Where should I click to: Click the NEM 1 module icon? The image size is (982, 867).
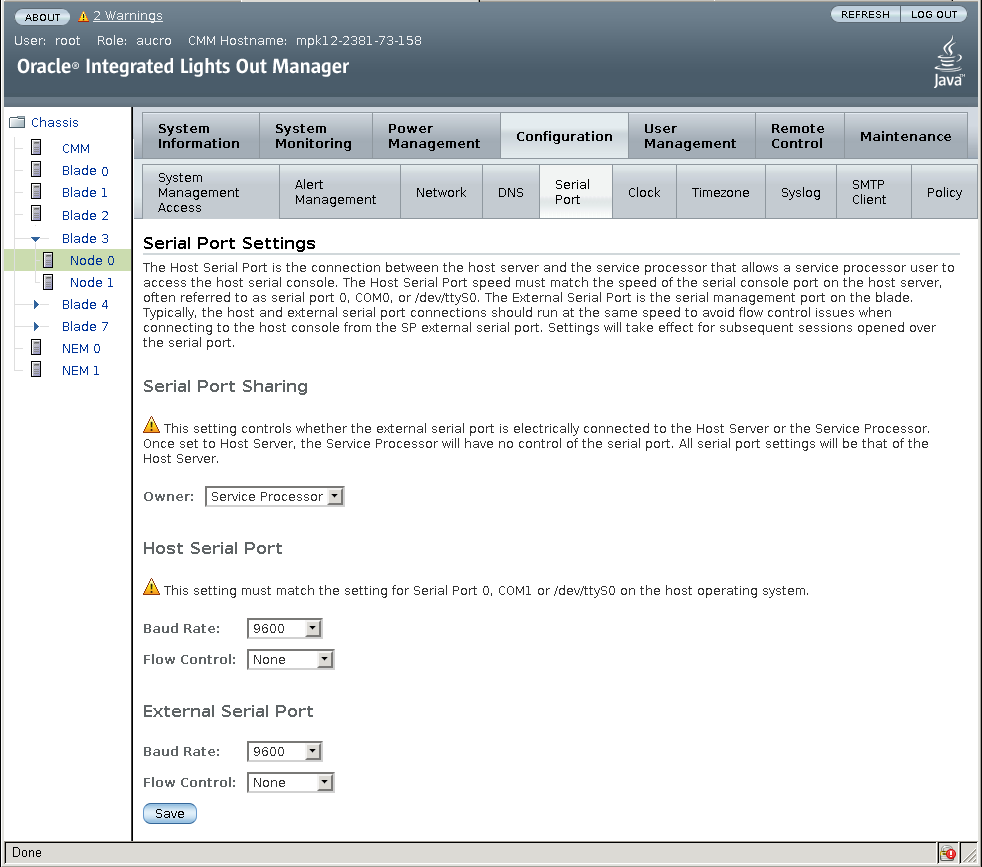[x=36, y=370]
